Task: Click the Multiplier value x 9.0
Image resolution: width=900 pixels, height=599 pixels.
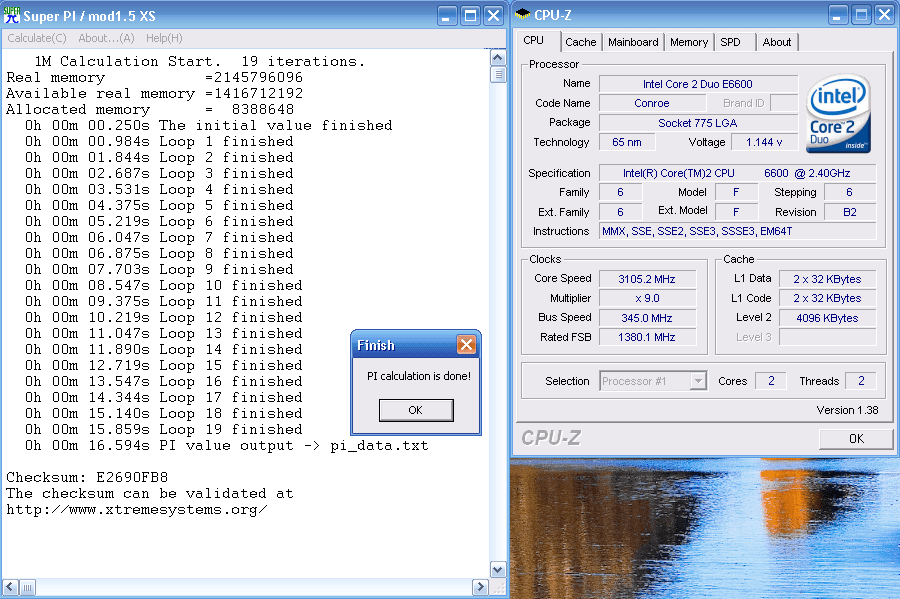Action: pyautogui.click(x=647, y=298)
